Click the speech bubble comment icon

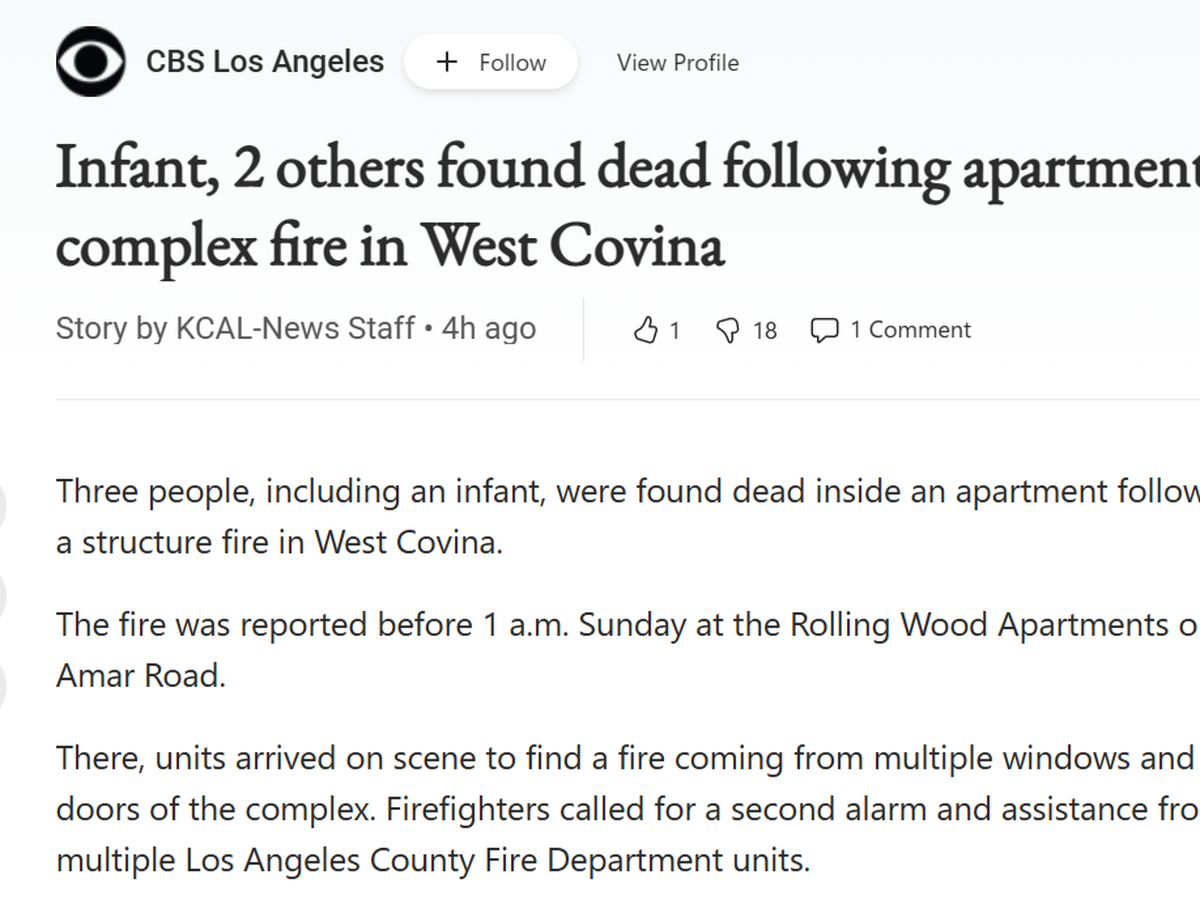(824, 330)
